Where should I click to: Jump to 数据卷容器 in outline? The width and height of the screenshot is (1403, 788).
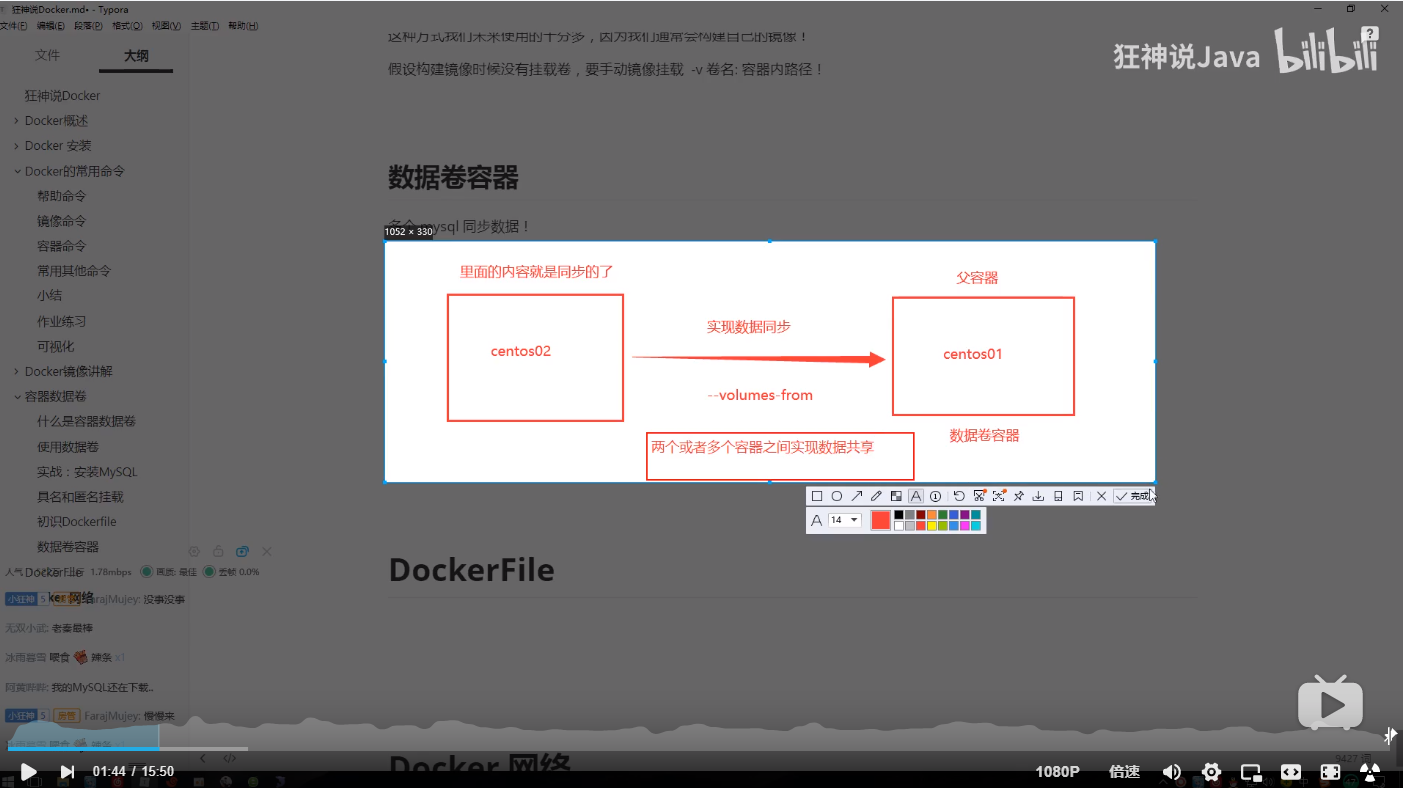tap(68, 547)
